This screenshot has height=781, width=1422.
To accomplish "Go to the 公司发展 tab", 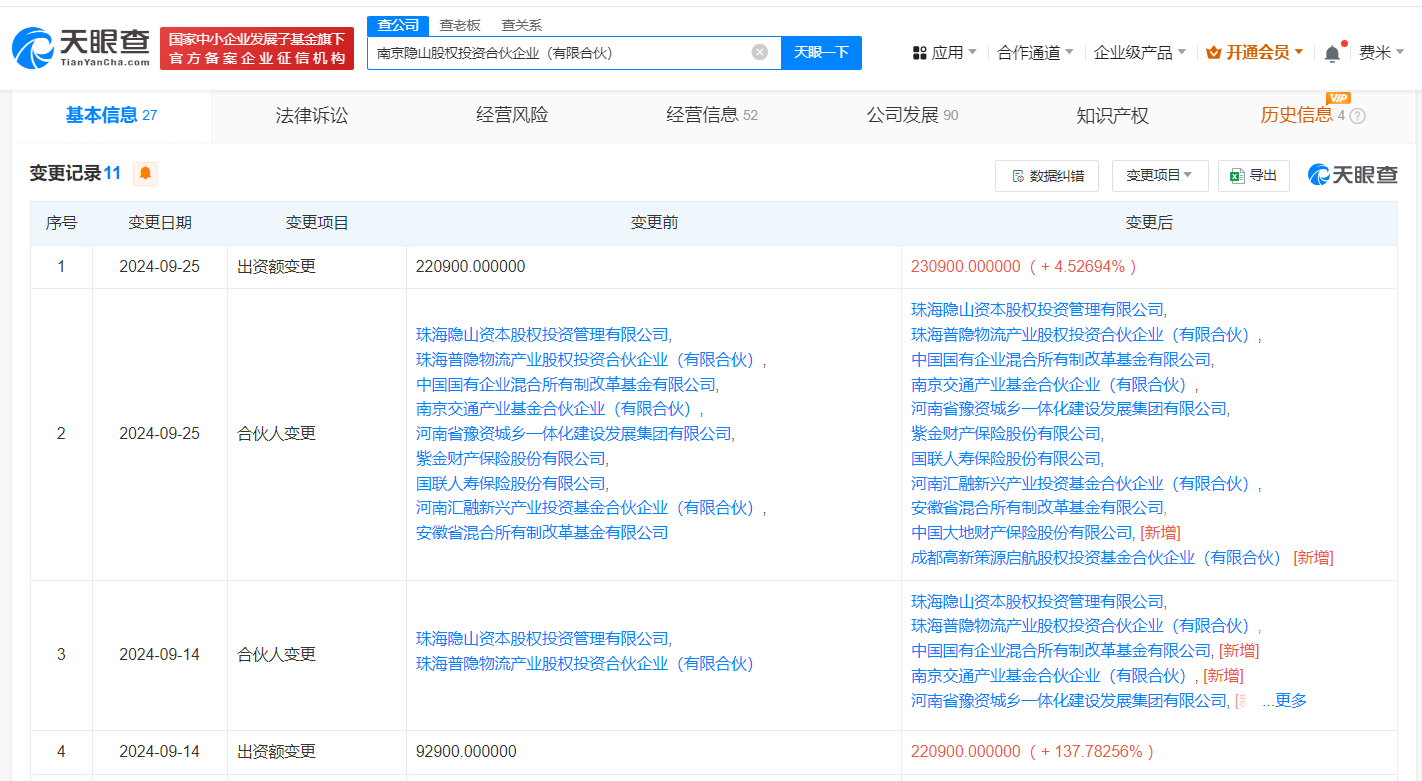I will coord(912,116).
